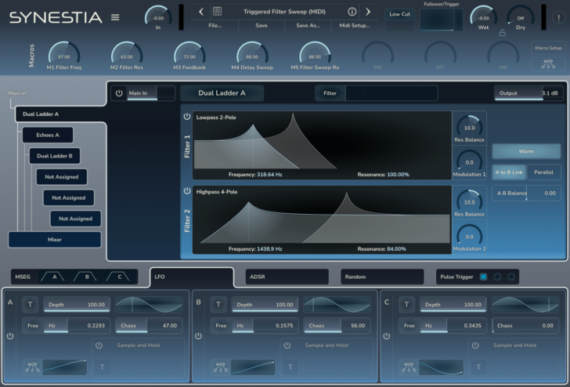Viewport: 570px width, 387px height.
Task: Toggle LFO A trigger T button
Action: point(30,305)
